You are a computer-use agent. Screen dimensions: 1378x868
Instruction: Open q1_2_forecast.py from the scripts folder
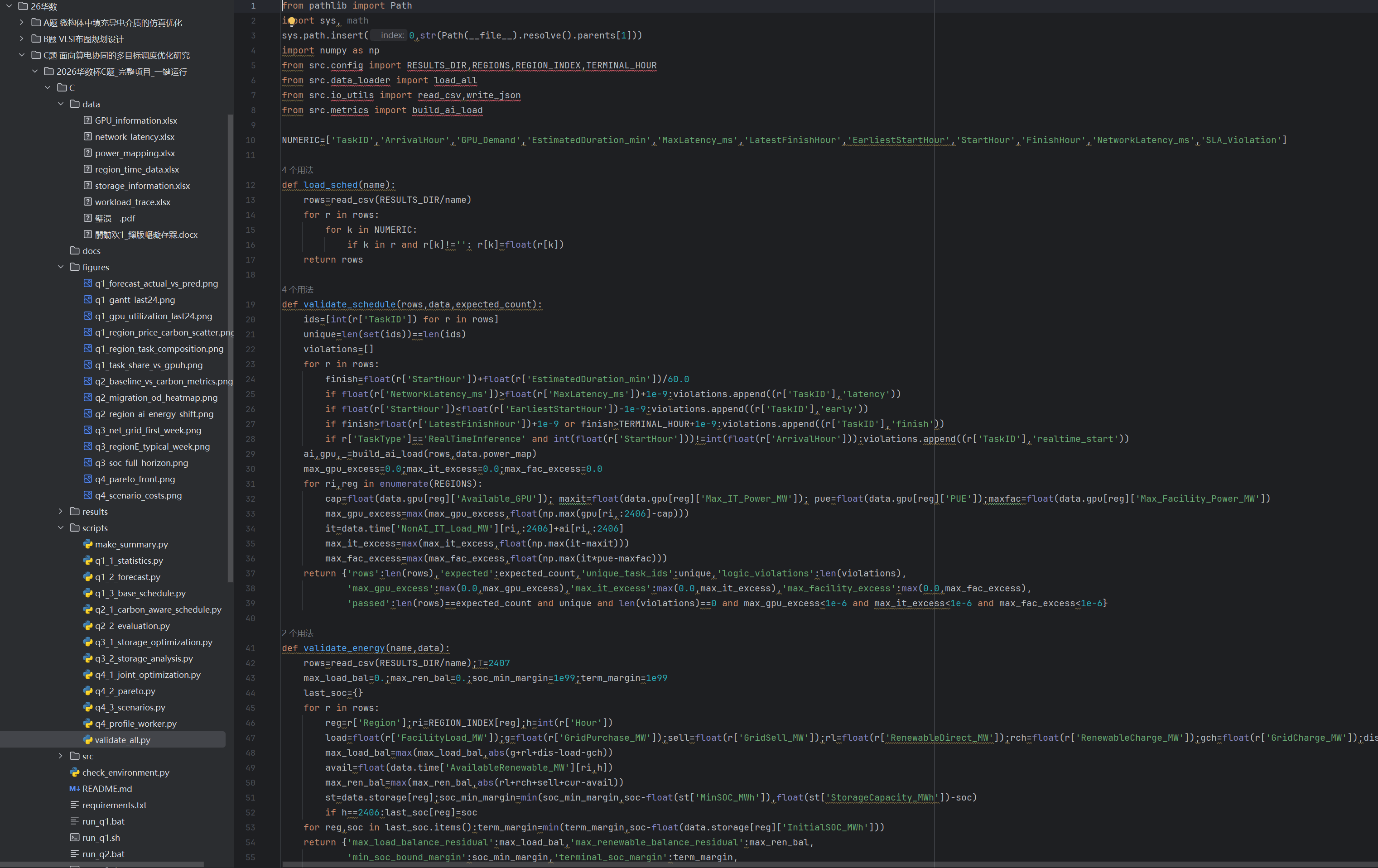(128, 577)
